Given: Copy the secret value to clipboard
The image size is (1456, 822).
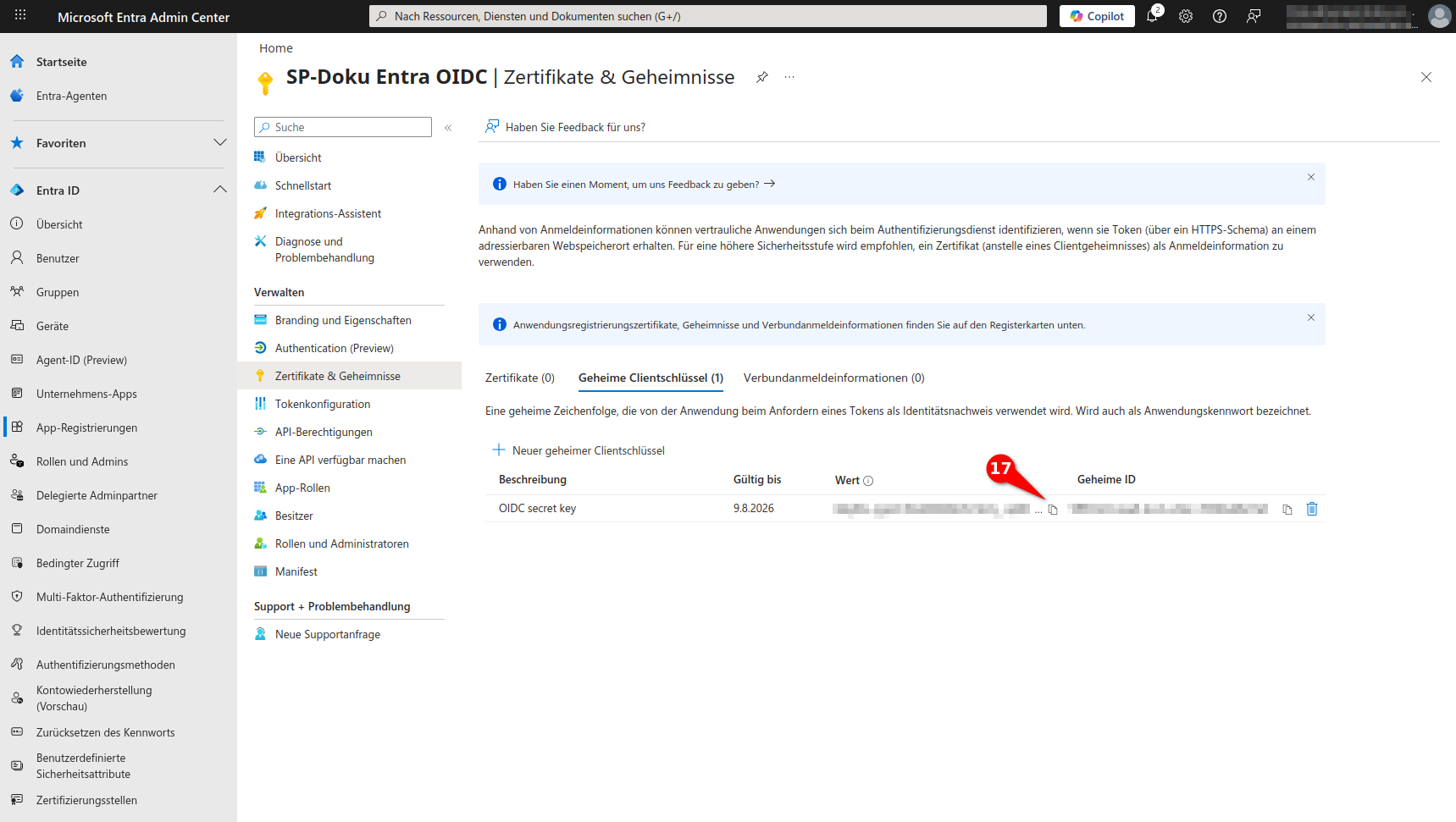Looking at the screenshot, I should [1053, 510].
